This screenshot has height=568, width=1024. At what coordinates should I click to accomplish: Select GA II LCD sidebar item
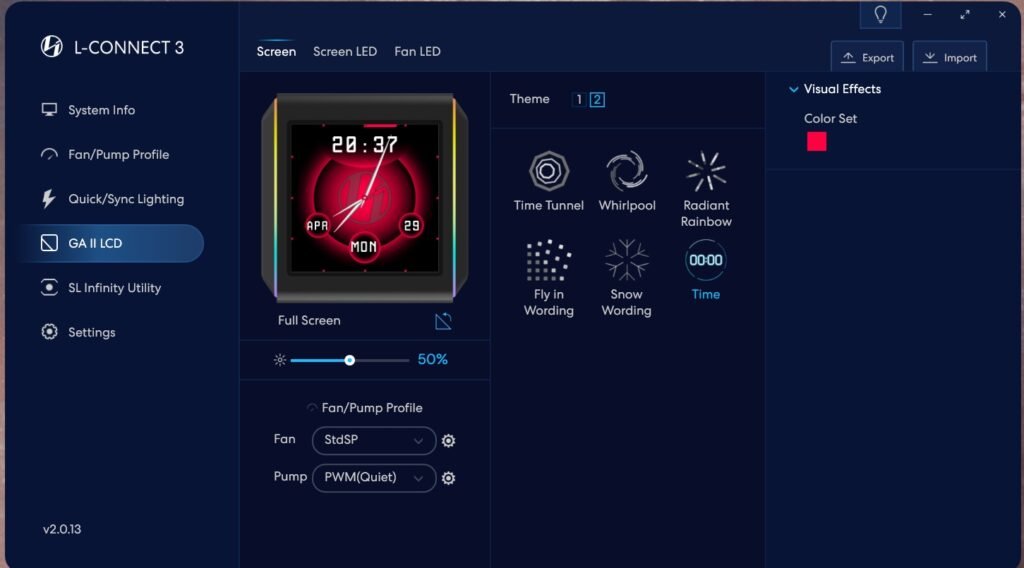click(111, 244)
